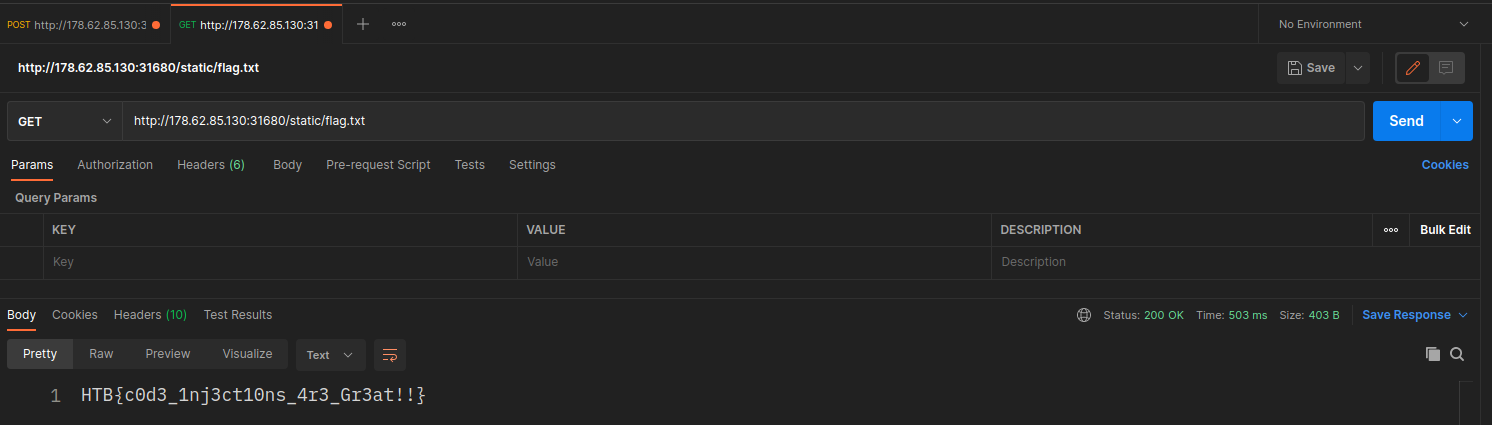This screenshot has height=425, width=1492.
Task: Click the wrap lines icon in response
Action: 390,355
